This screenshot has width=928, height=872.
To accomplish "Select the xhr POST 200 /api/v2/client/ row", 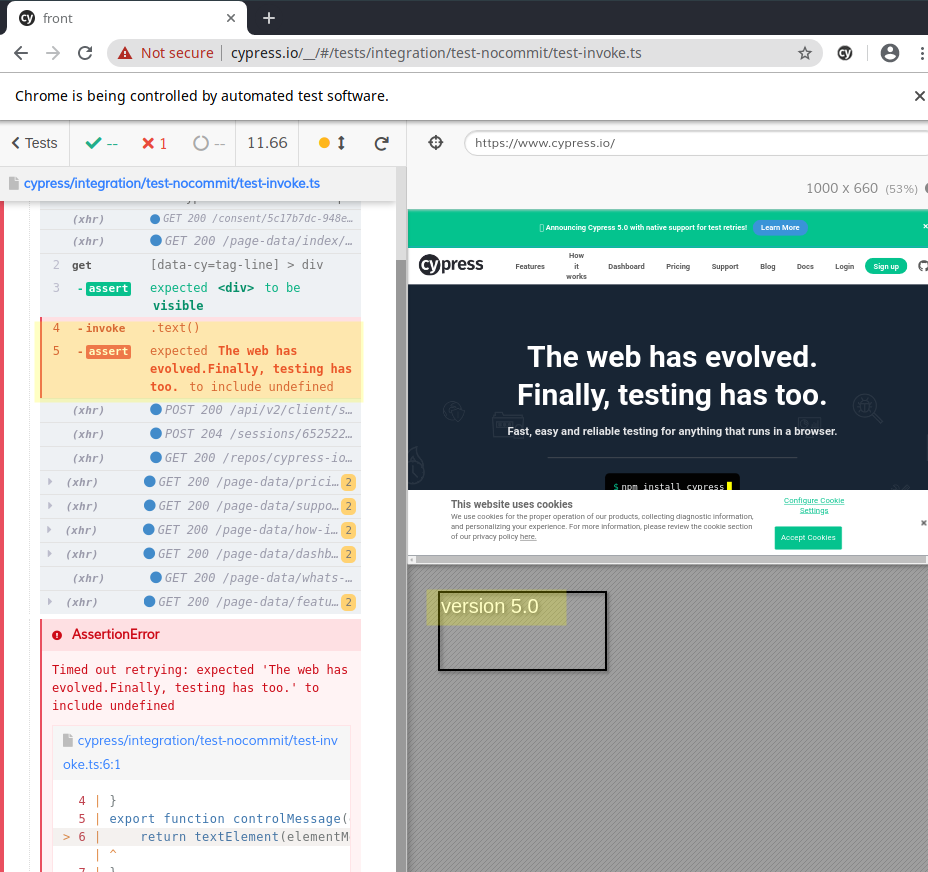I will tap(200, 410).
